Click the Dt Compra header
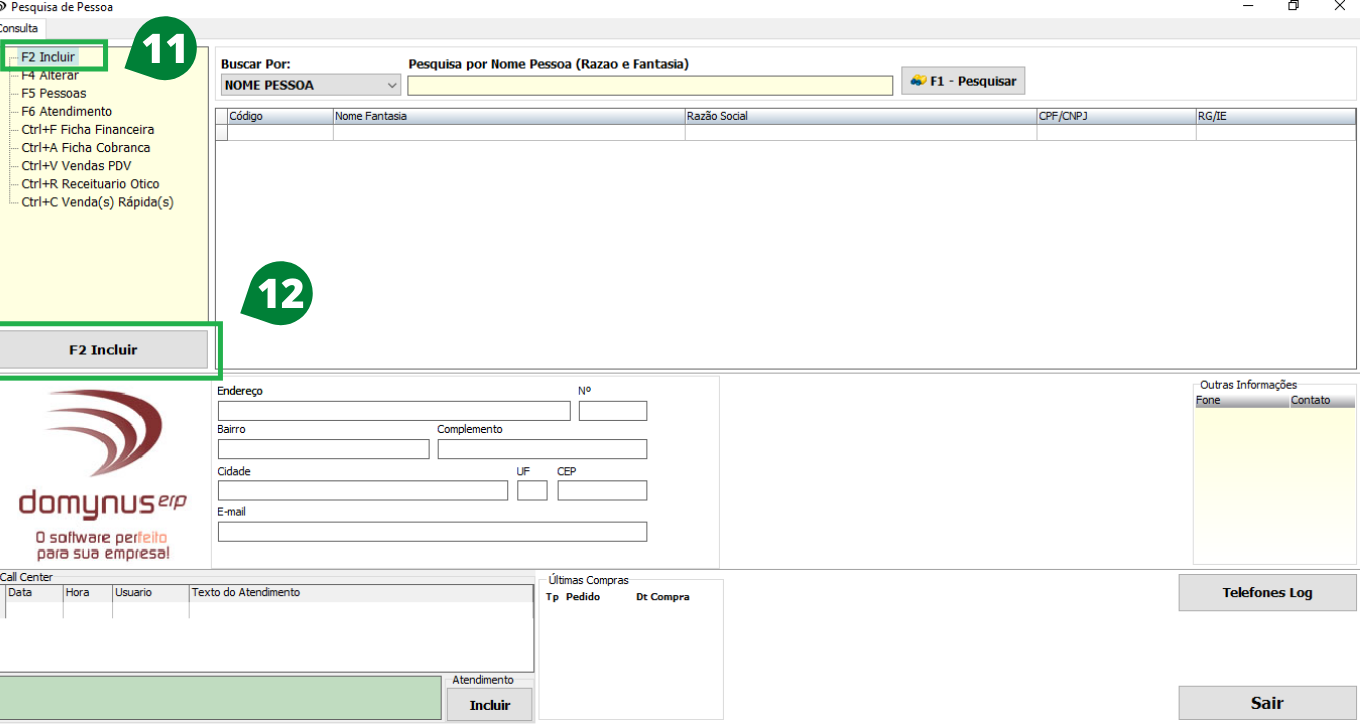This screenshot has height=726, width=1360. pos(663,597)
